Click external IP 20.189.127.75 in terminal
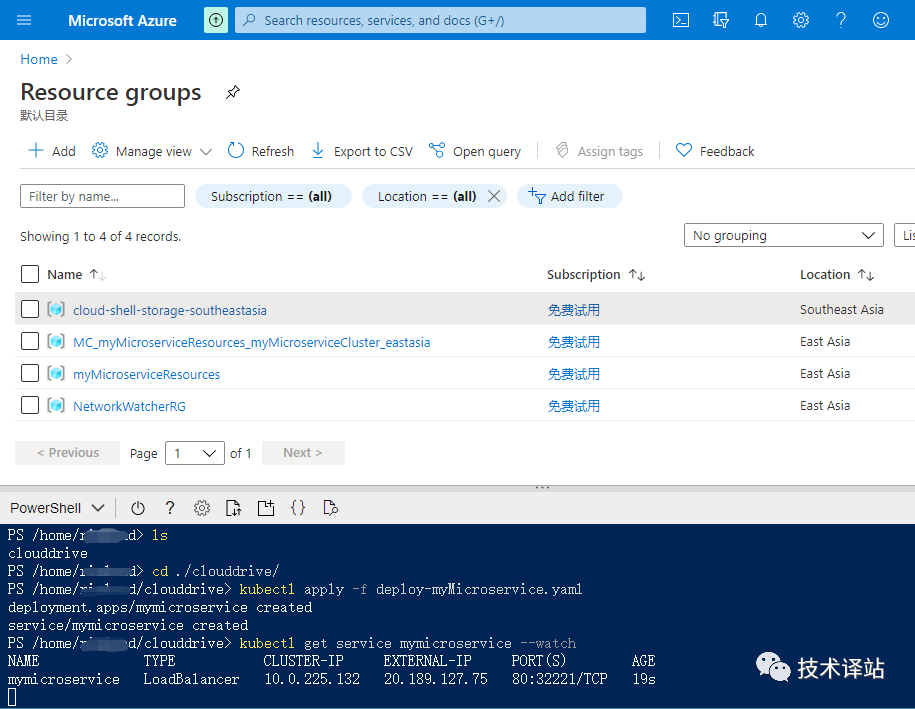 435,679
